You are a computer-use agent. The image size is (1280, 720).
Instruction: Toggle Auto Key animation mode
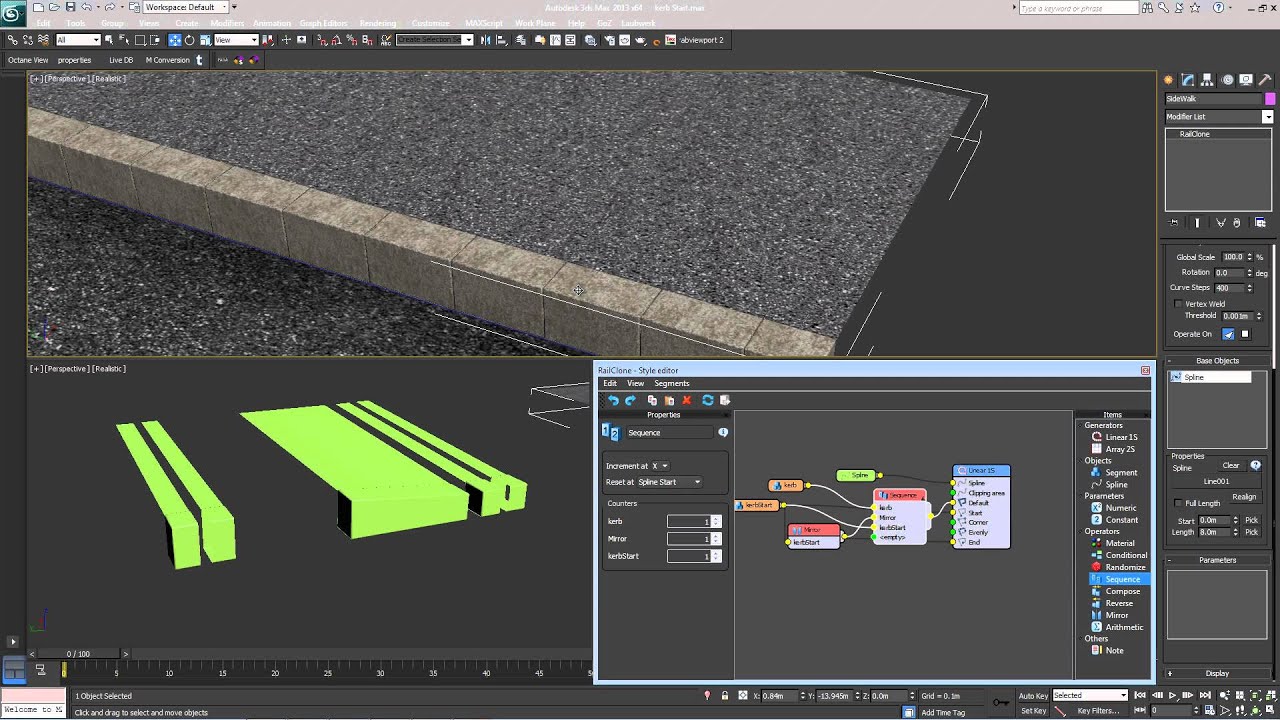1032,695
